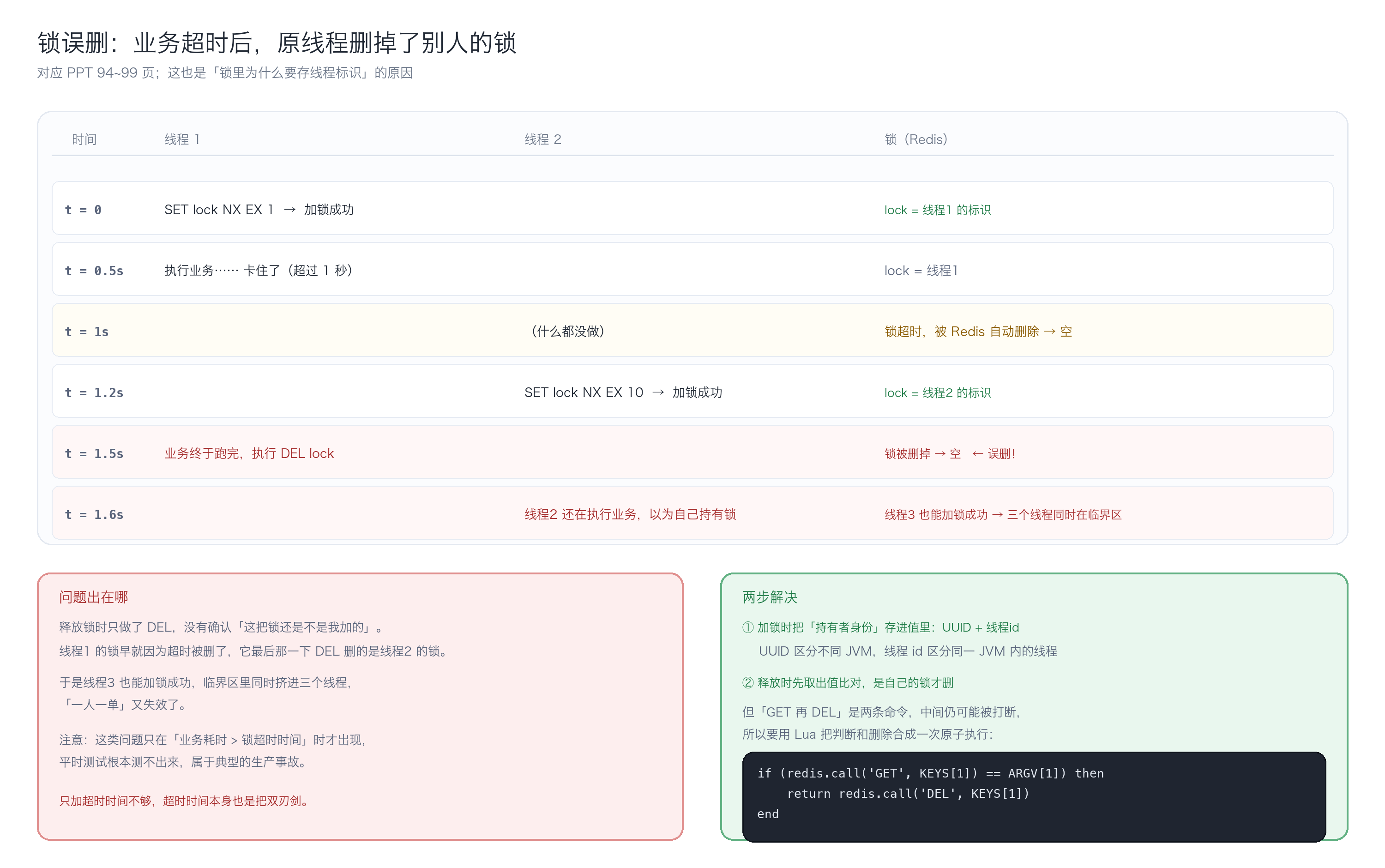Screen dimensions: 1385x868
Task: Click line 于是线程3 也能加锁成功
Action: coord(206,682)
